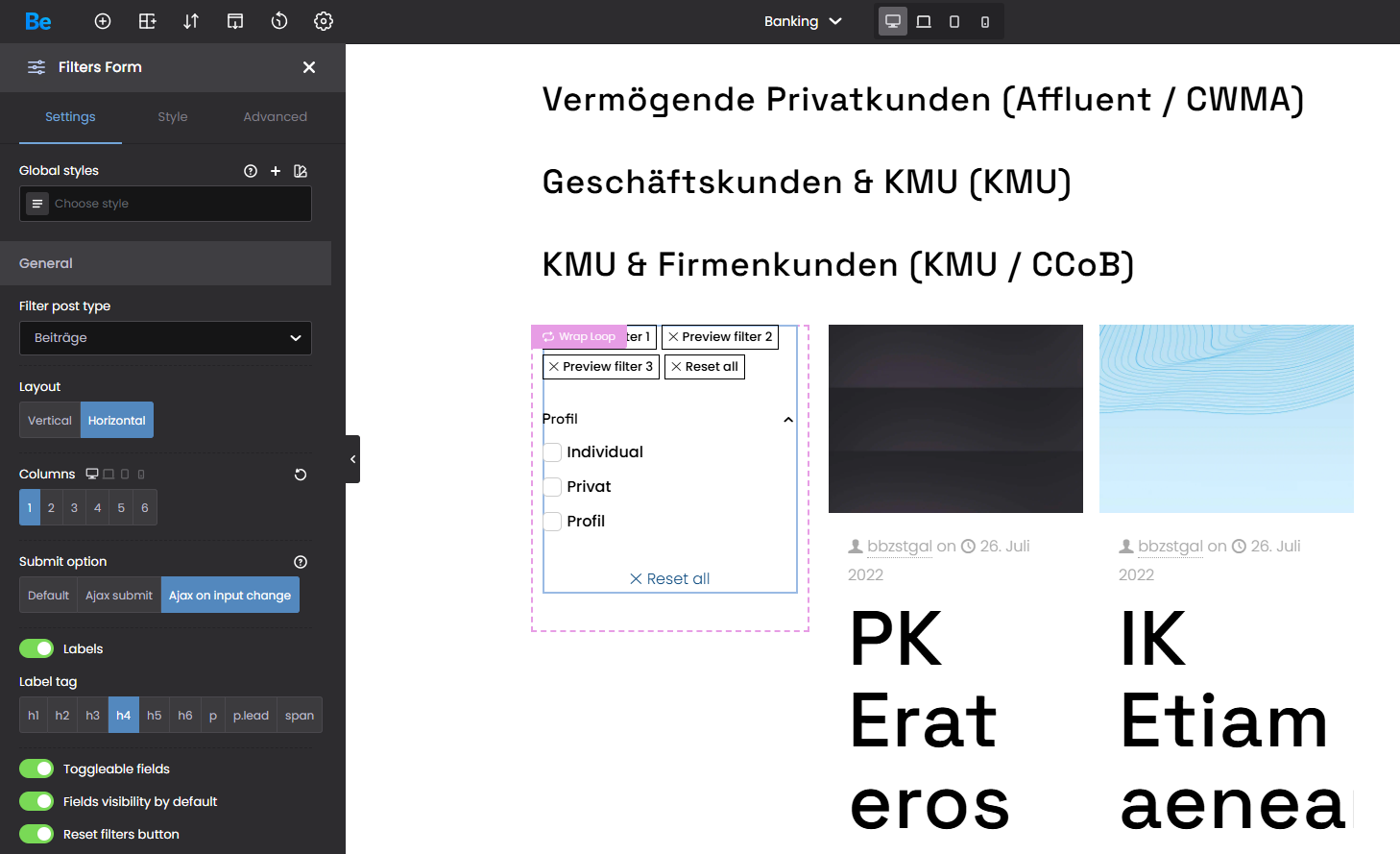Switch to tablet landscape preview icon
Viewport: 1400px width, 854px height.
click(x=924, y=21)
